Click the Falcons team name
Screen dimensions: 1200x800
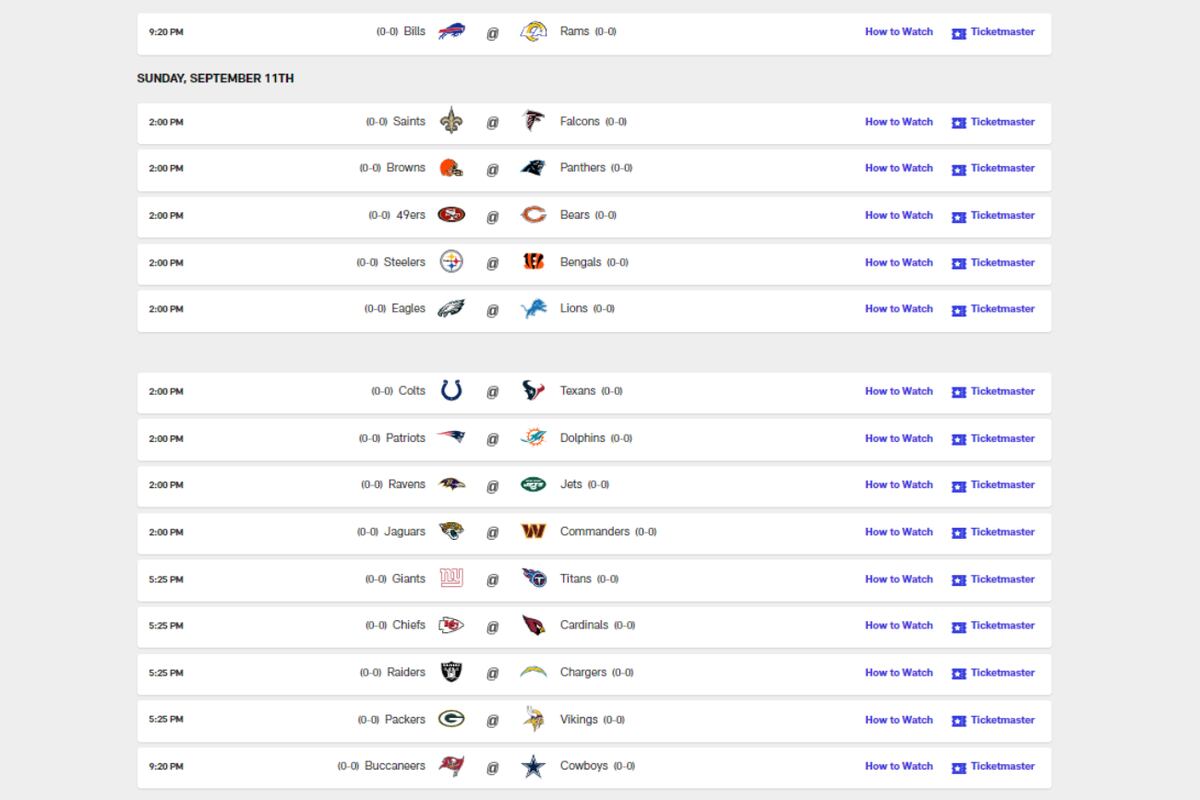[580, 121]
